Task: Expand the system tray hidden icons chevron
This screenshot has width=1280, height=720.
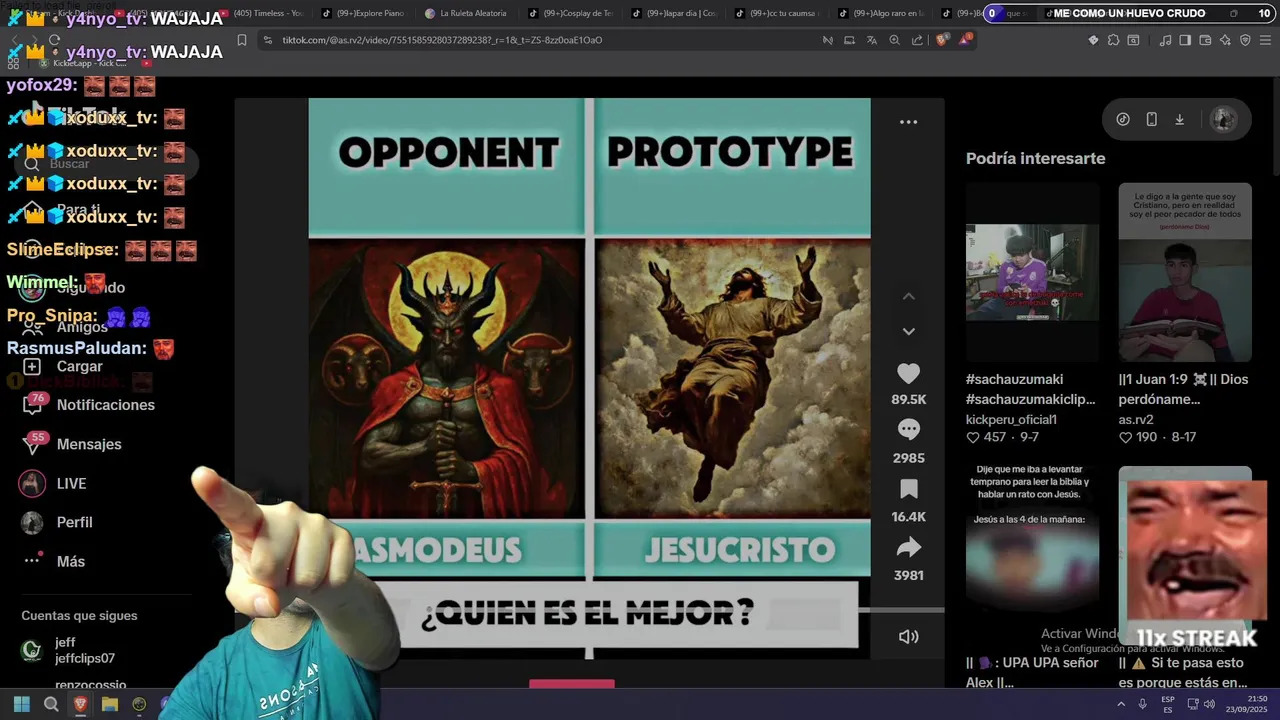Action: click(1120, 704)
